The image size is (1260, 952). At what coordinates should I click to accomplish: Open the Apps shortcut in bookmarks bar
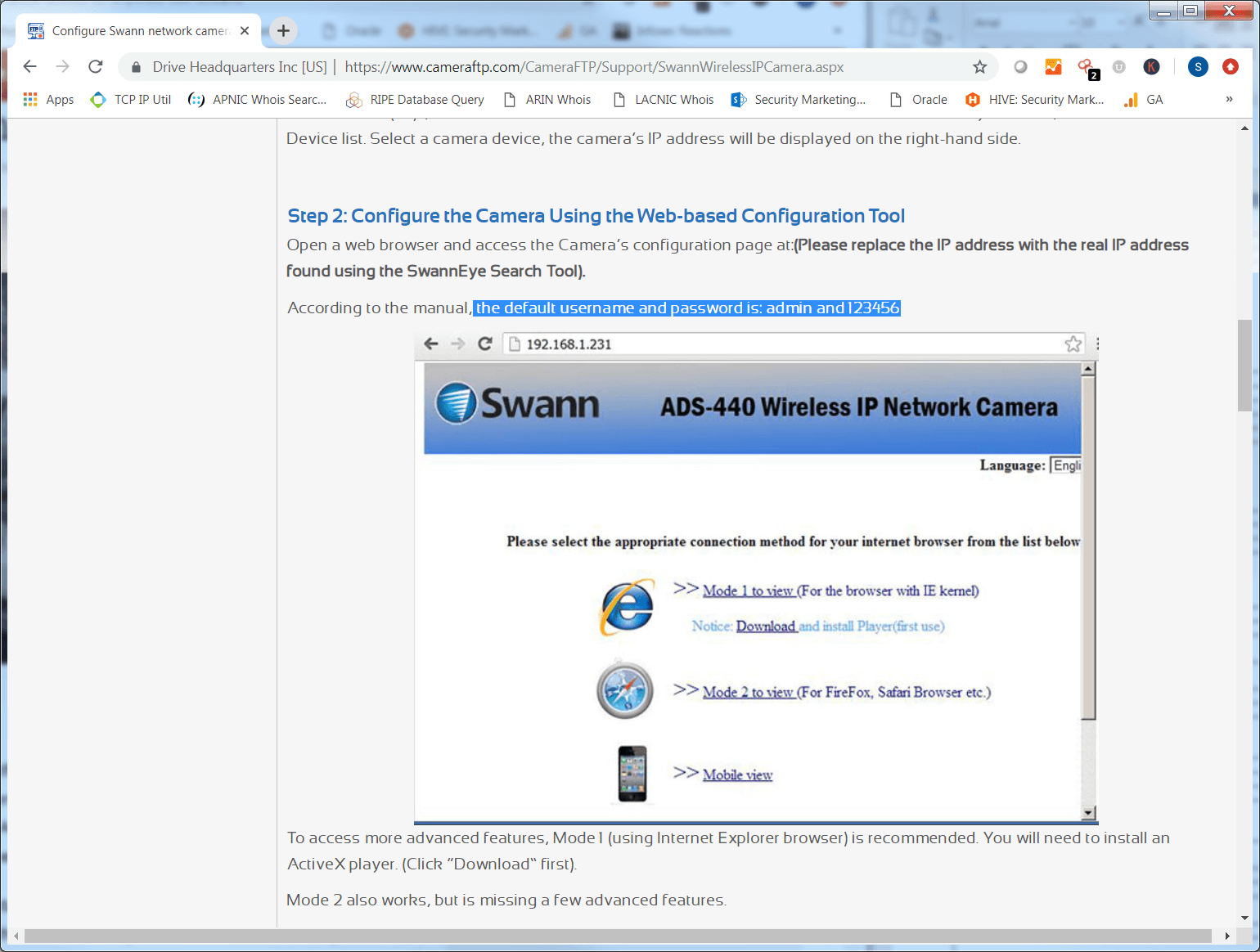point(49,100)
